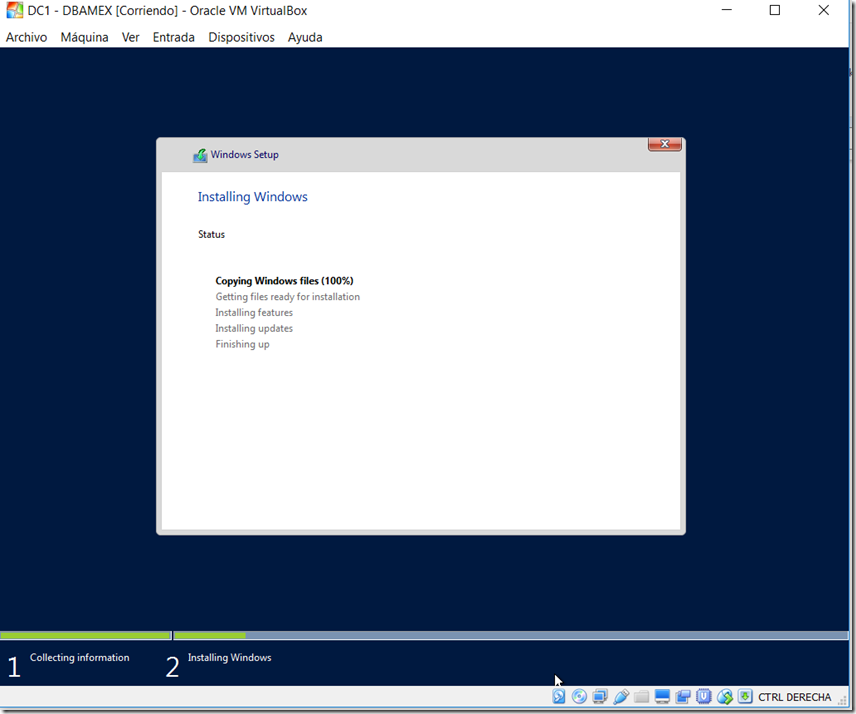Click the 'Installing features' step text
The image size is (856, 714).
(254, 312)
